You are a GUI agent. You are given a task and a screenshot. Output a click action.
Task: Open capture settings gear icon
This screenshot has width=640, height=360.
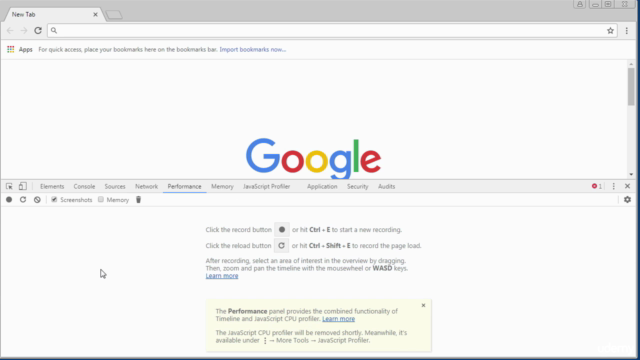point(627,200)
